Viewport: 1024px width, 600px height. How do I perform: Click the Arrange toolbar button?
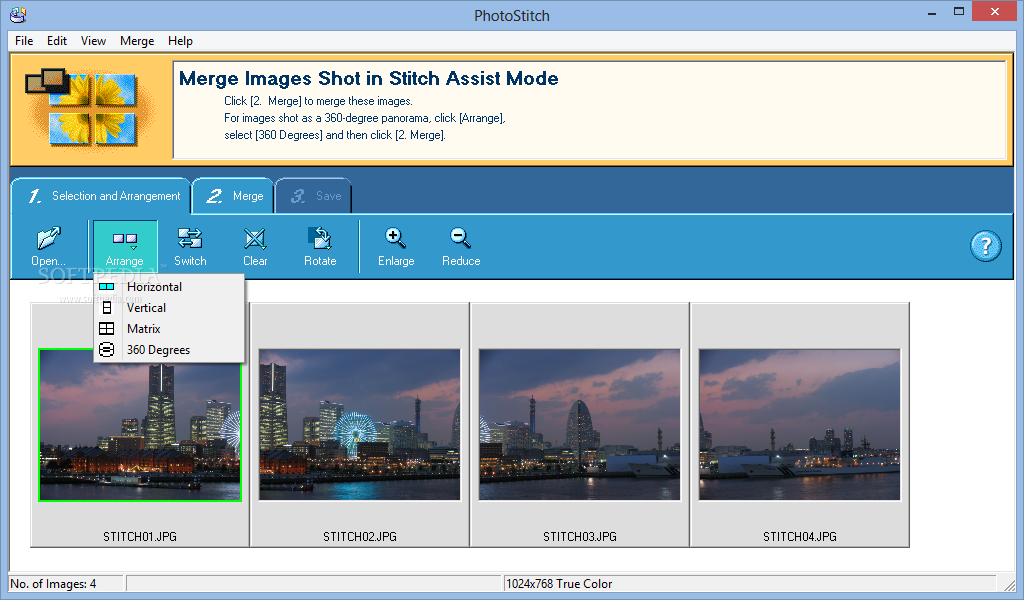pos(125,247)
